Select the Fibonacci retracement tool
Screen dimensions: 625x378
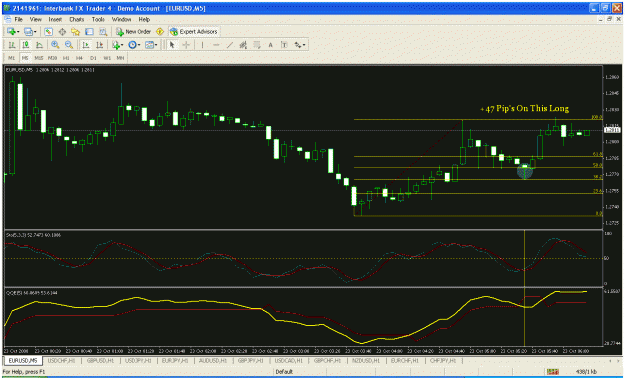[x=257, y=45]
